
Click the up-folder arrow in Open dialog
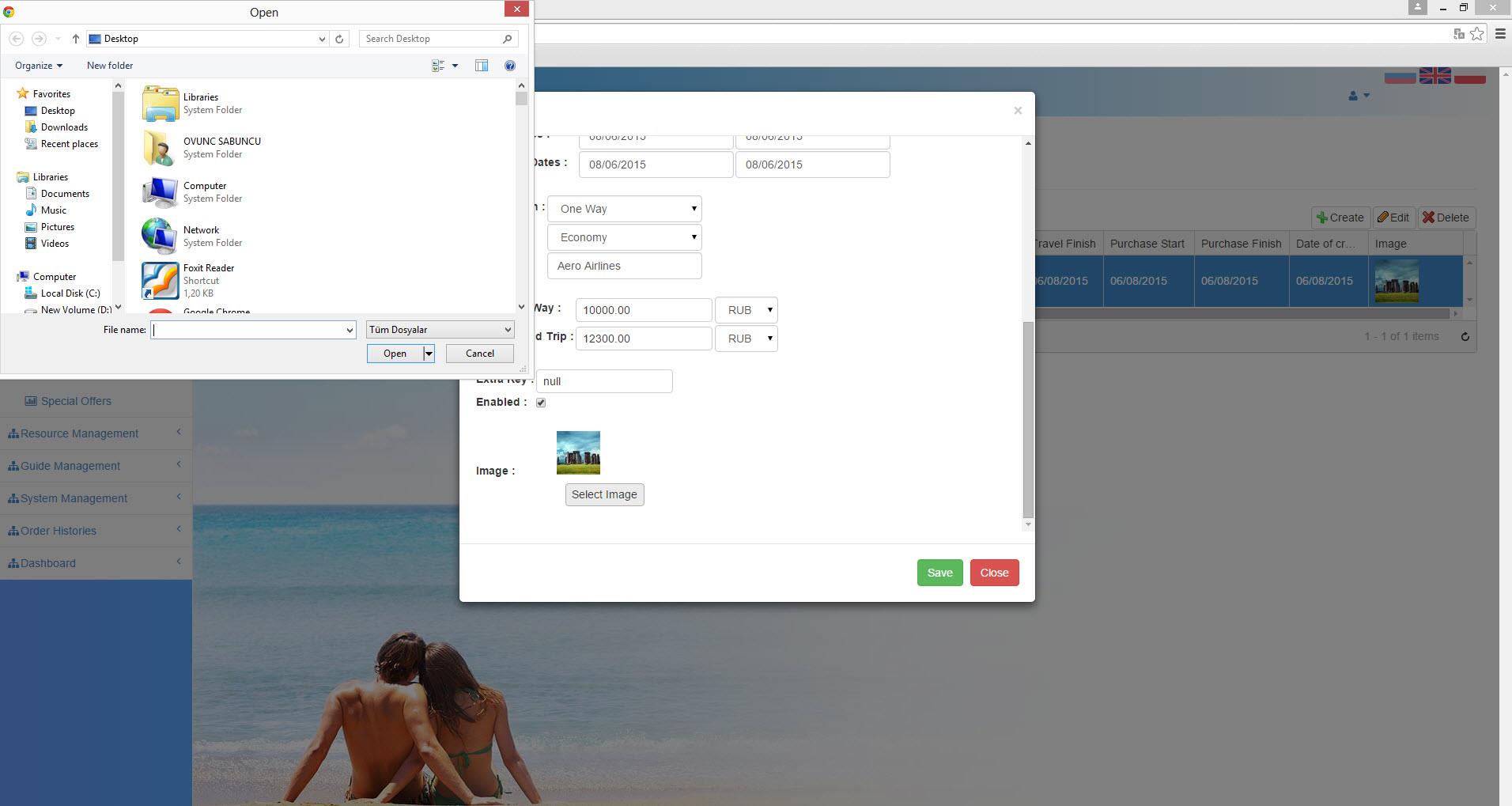tap(76, 39)
